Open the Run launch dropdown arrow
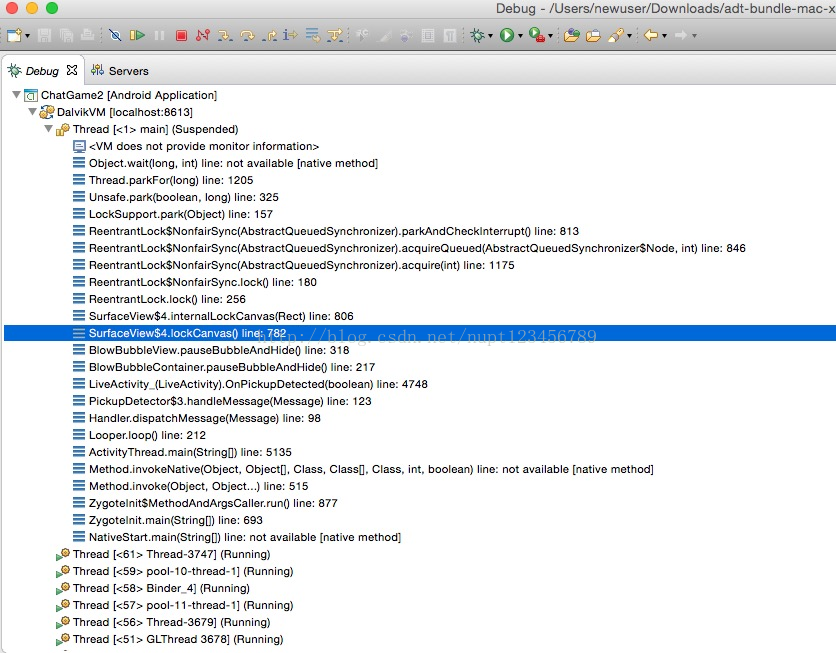Viewport: 836px width, 653px height. [520, 36]
